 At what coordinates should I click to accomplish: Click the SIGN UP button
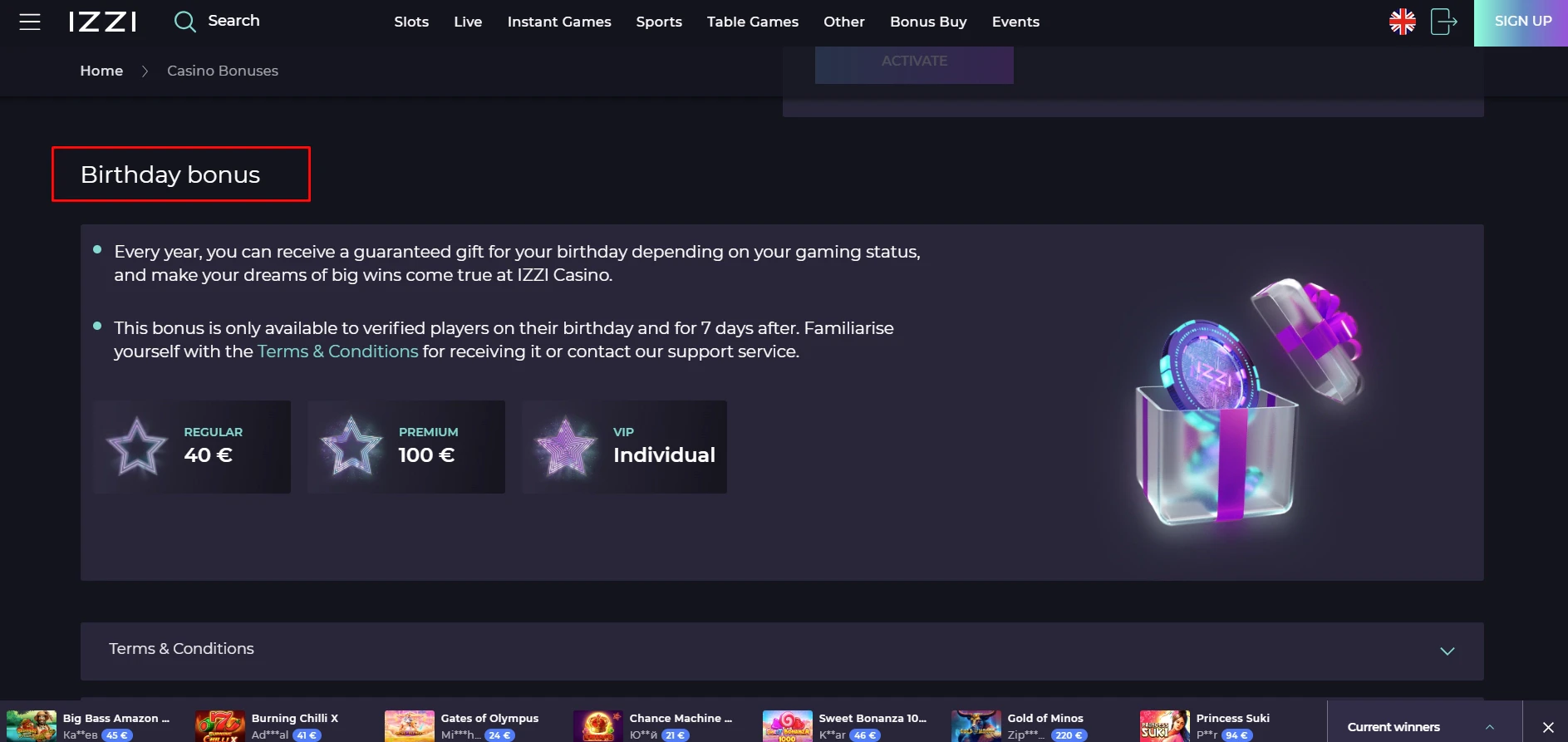tap(1521, 22)
